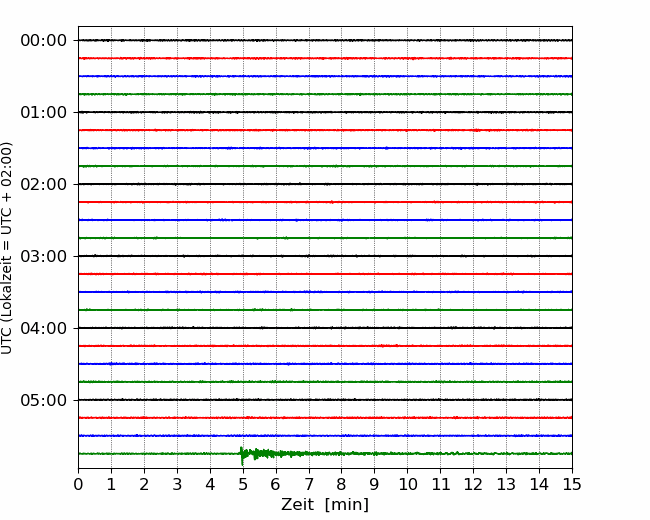Click the x-axis tick label 14

pyautogui.click(x=539, y=484)
